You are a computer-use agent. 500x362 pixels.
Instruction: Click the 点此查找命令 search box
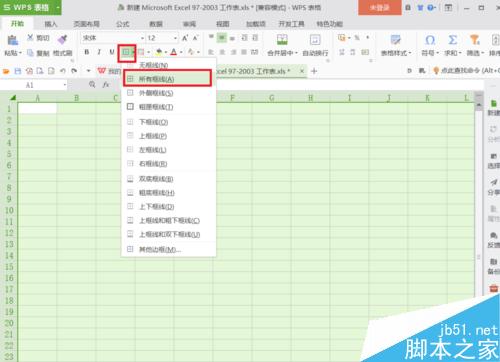466,70
